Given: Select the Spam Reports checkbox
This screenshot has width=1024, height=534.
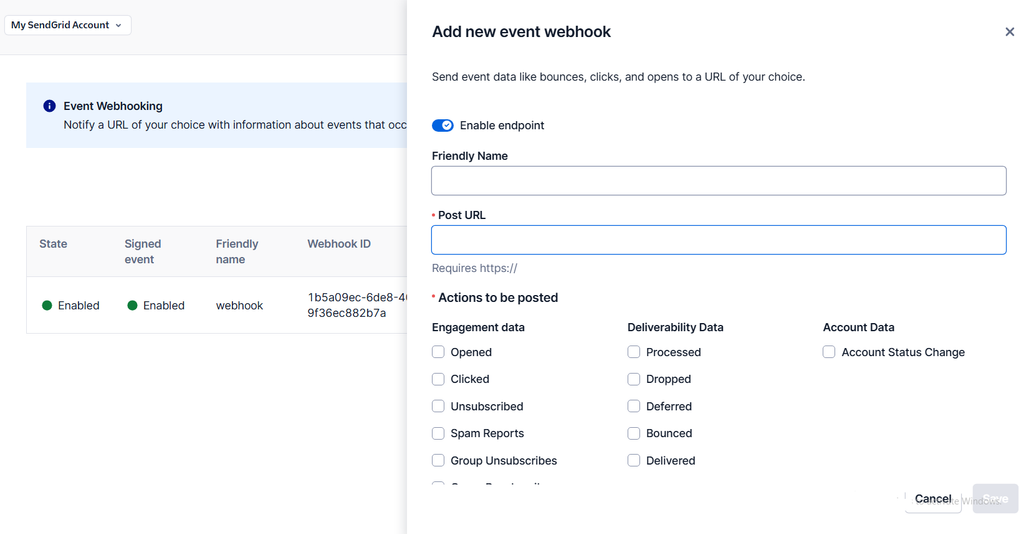Looking at the screenshot, I should click(x=438, y=433).
